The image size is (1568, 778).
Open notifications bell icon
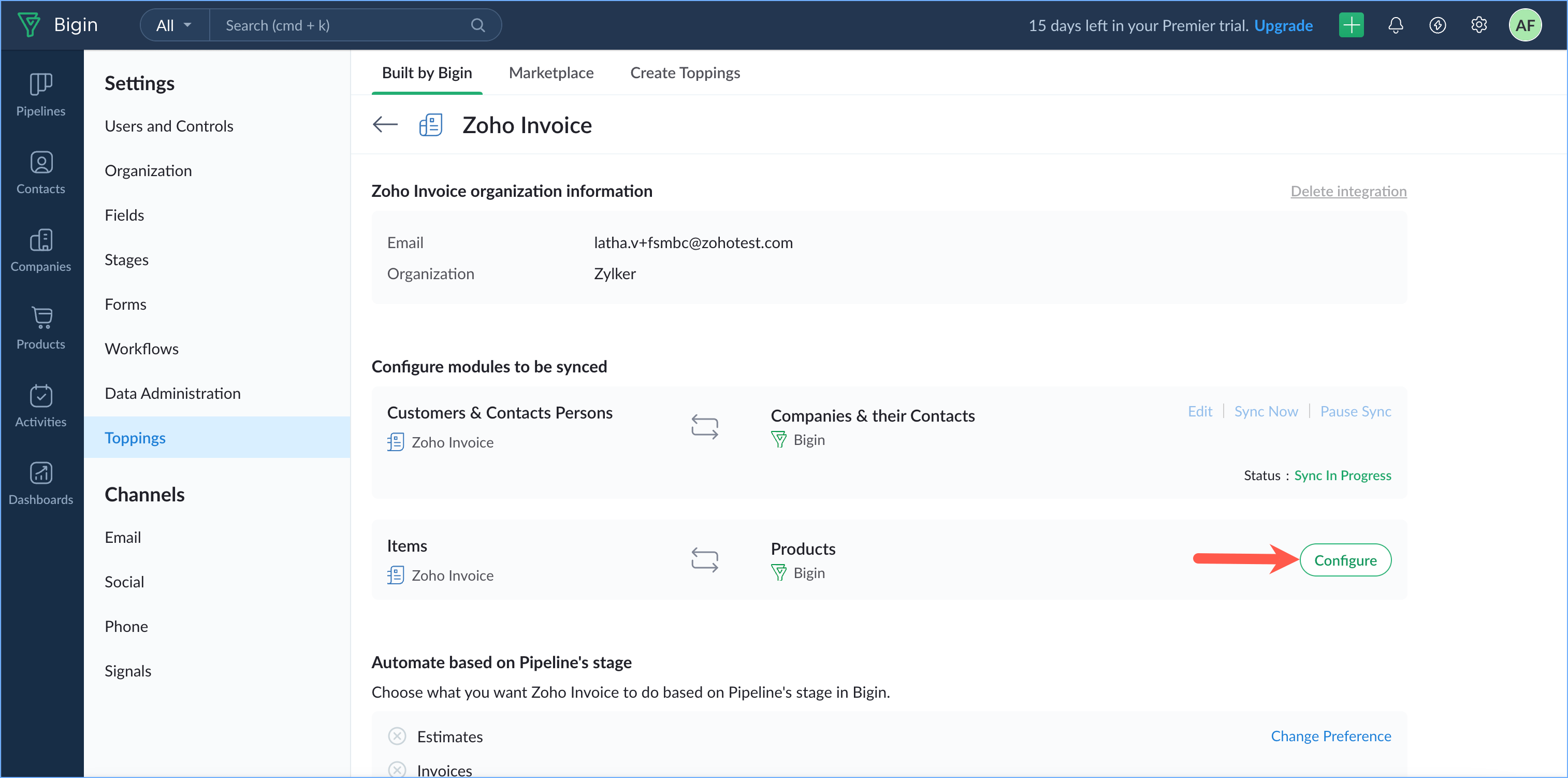coord(1395,25)
